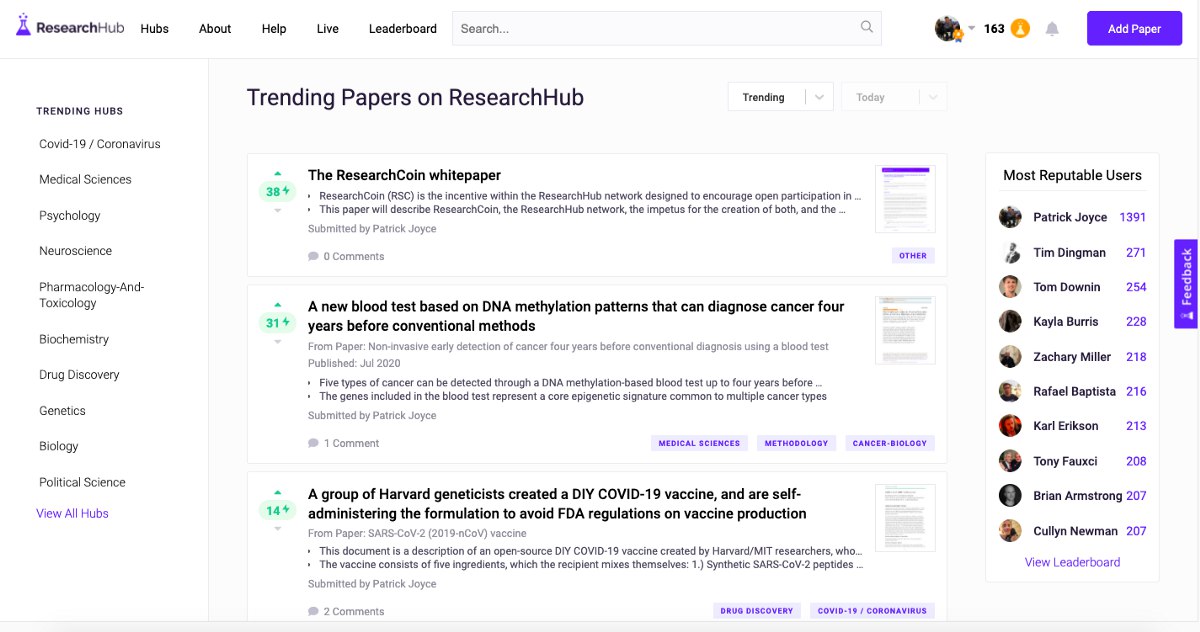
Task: Upvote the DNA methylation blood test paper
Action: coord(278,305)
